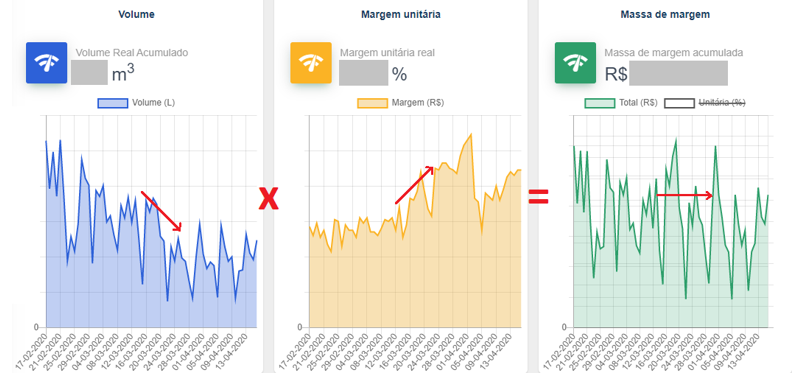Click the Margem unitária real label
The height and width of the screenshot is (387, 811).
387,52
